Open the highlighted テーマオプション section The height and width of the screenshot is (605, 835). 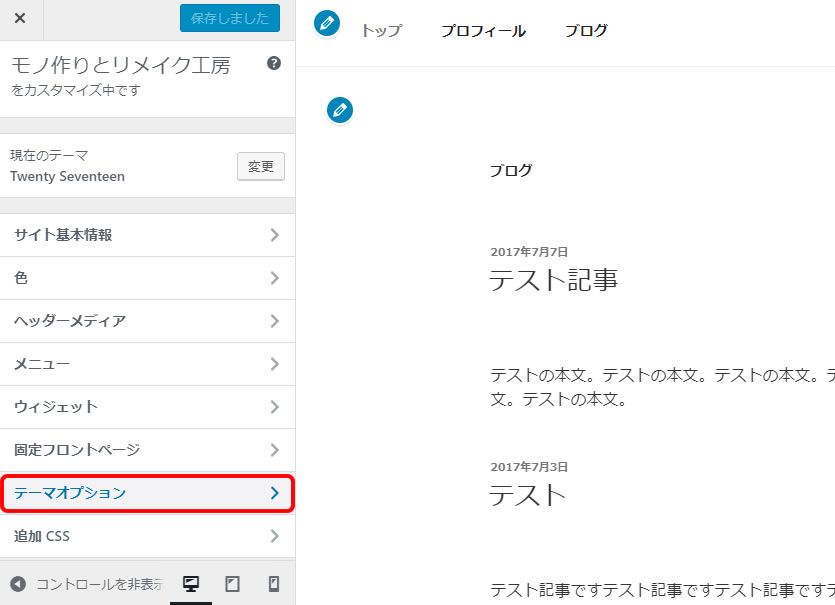[x=147, y=493]
